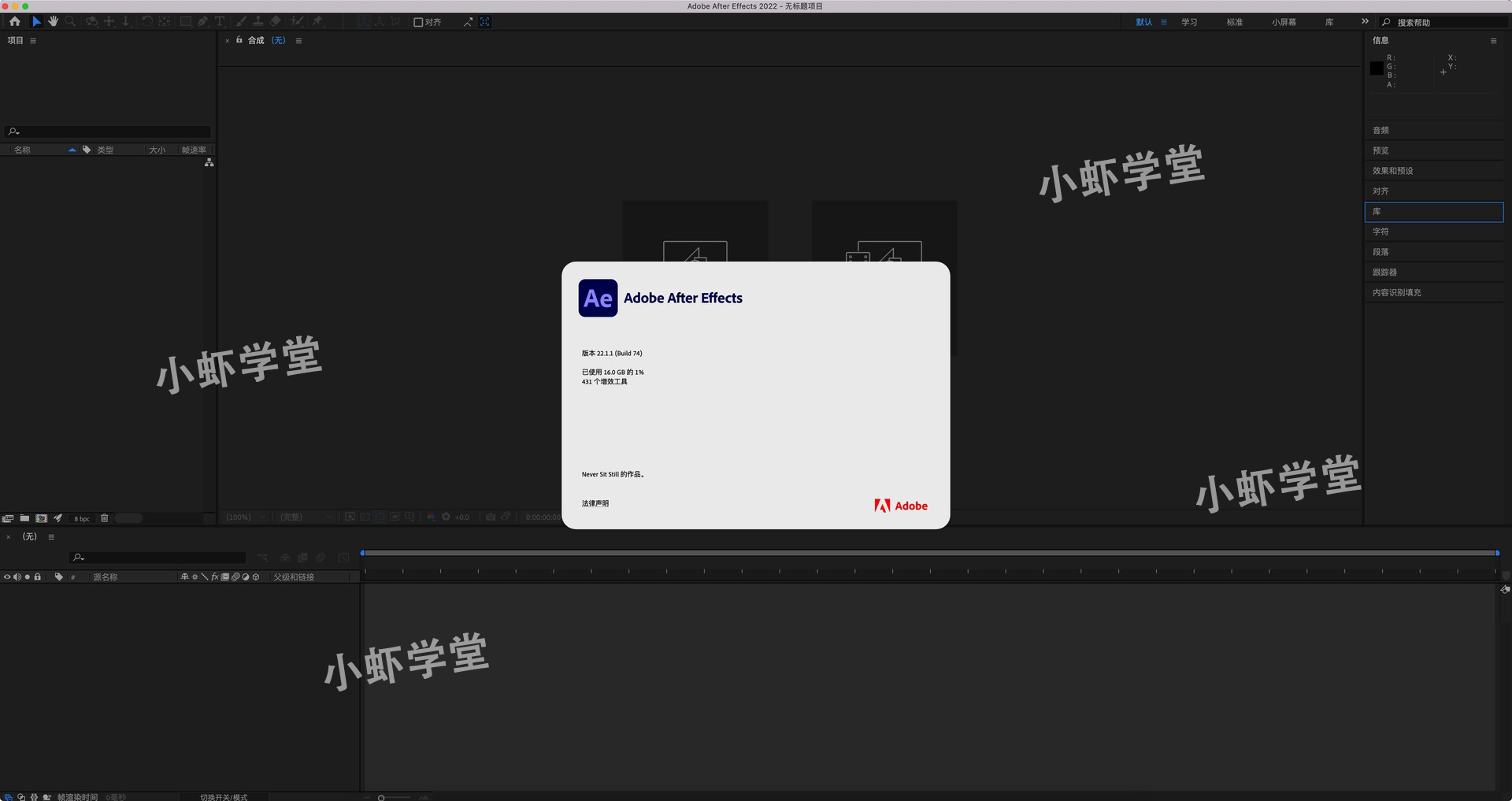Open project flowchart view icon
This screenshot has height=801, width=1512.
pyautogui.click(x=209, y=162)
